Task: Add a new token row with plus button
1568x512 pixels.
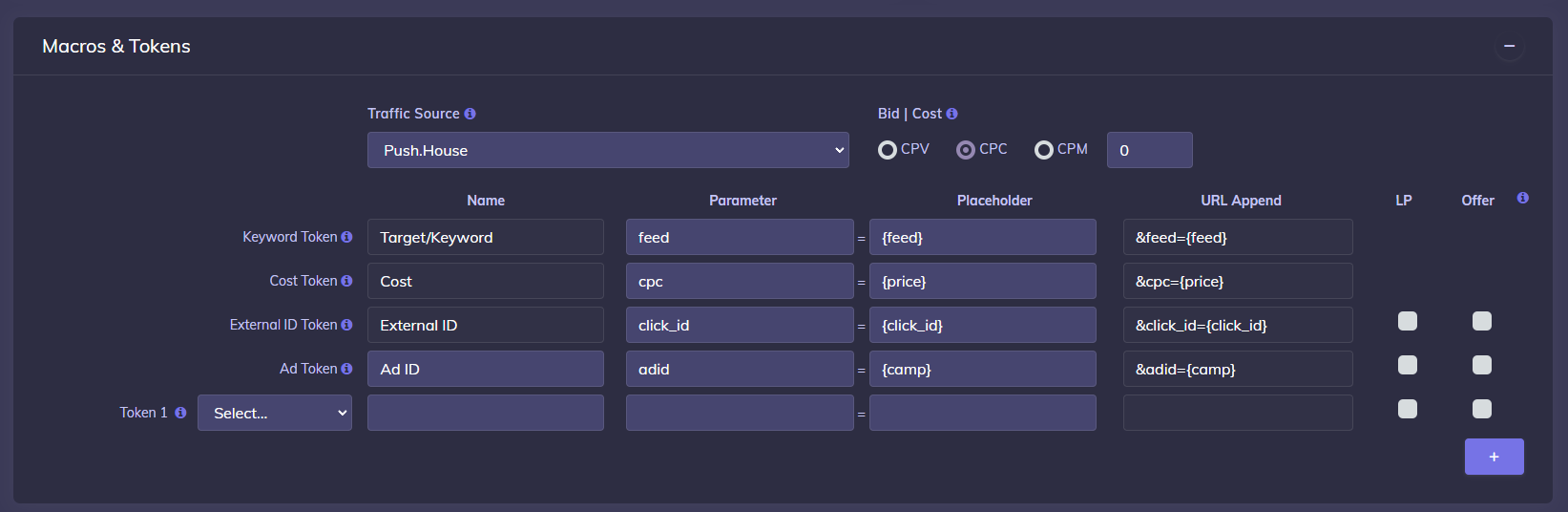Action: (x=1494, y=457)
